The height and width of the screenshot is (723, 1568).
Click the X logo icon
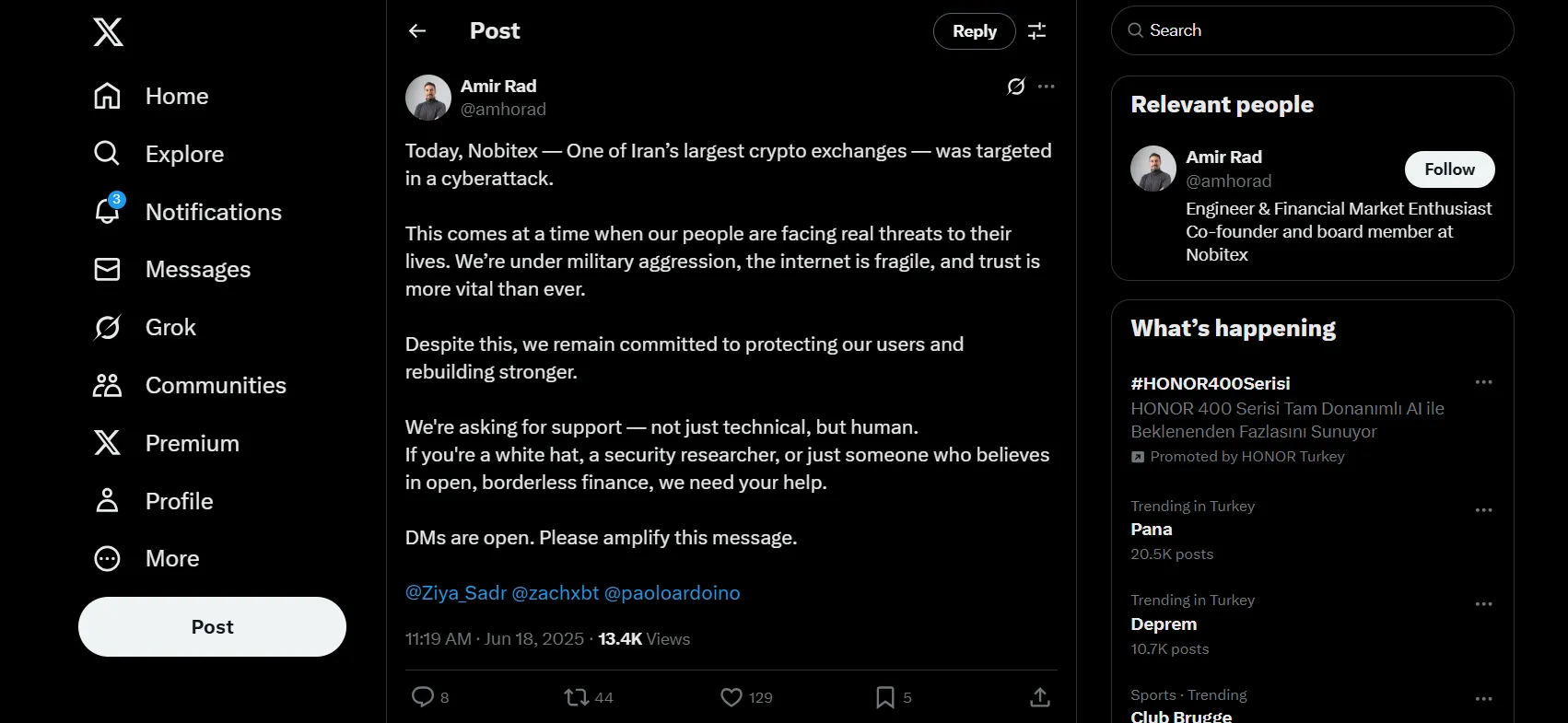coord(108,32)
